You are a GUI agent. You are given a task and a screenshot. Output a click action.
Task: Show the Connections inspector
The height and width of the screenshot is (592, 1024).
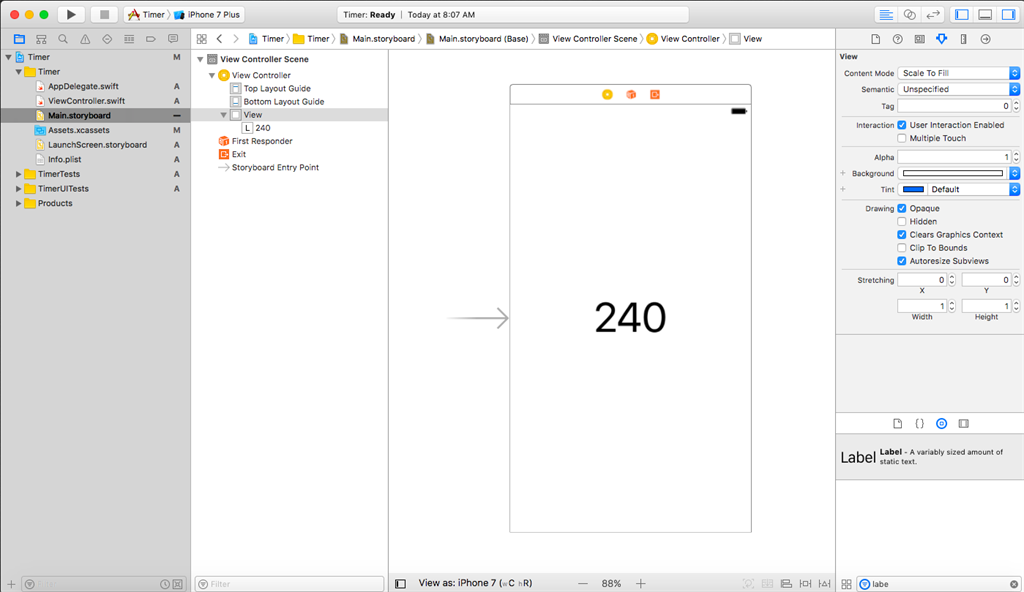tap(985, 39)
